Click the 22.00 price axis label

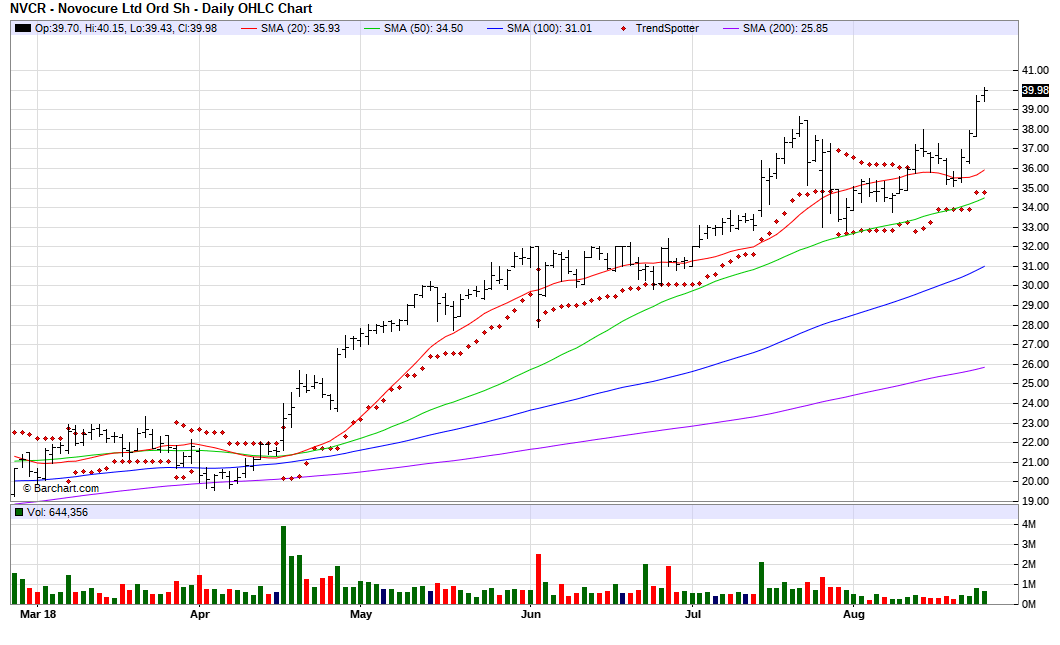coord(1036,442)
